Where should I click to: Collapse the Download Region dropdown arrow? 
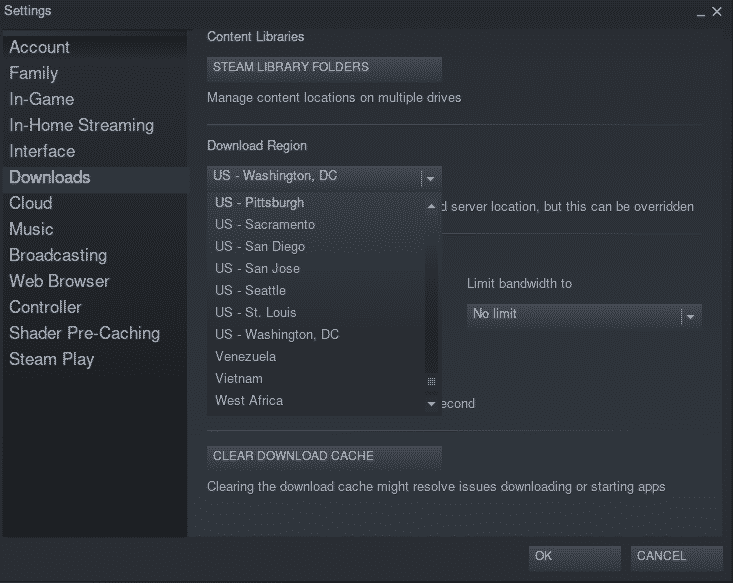430,177
